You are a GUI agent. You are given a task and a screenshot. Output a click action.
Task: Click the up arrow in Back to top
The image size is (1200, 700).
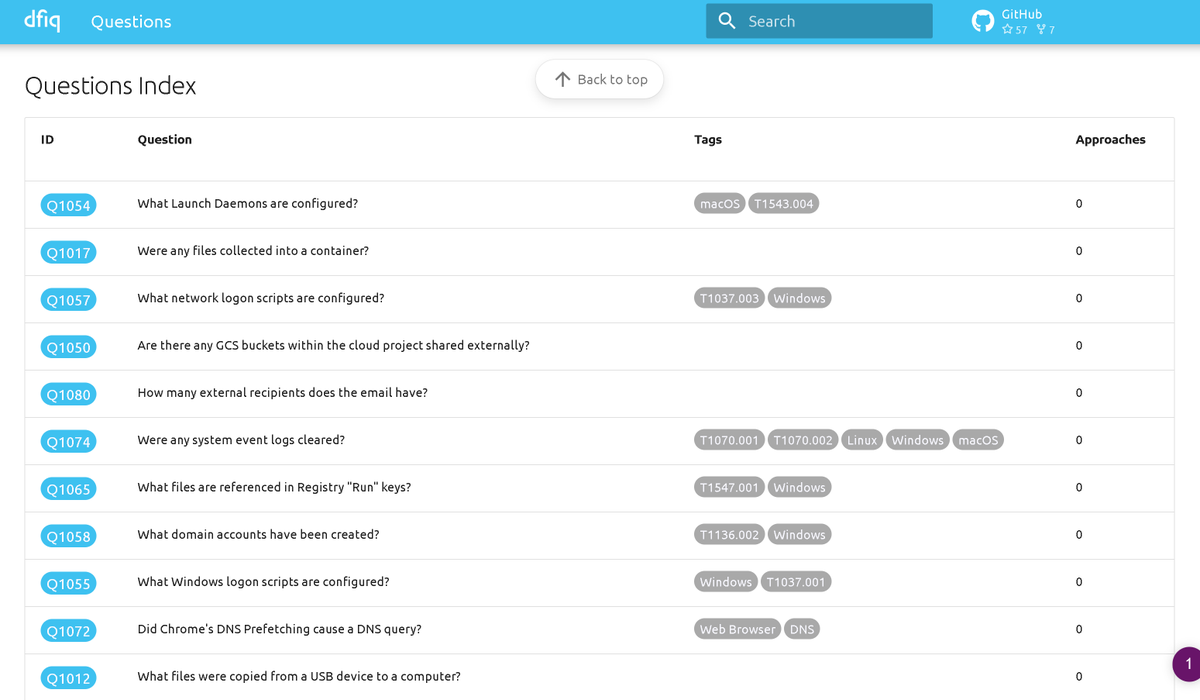click(x=563, y=78)
